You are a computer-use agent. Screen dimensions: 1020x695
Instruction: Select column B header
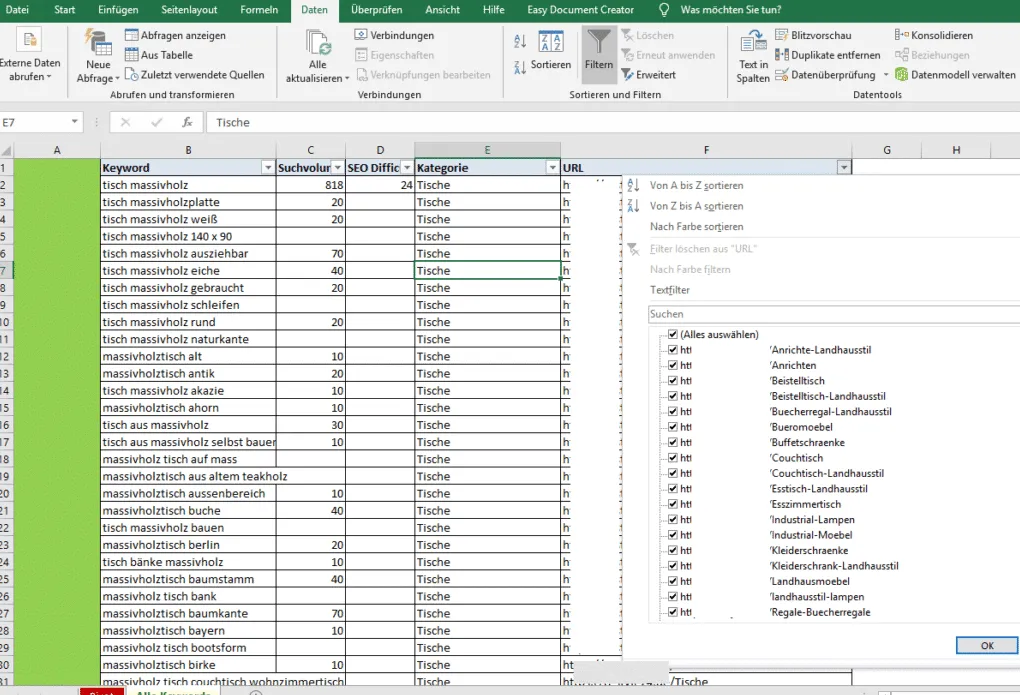pyautogui.click(x=188, y=150)
